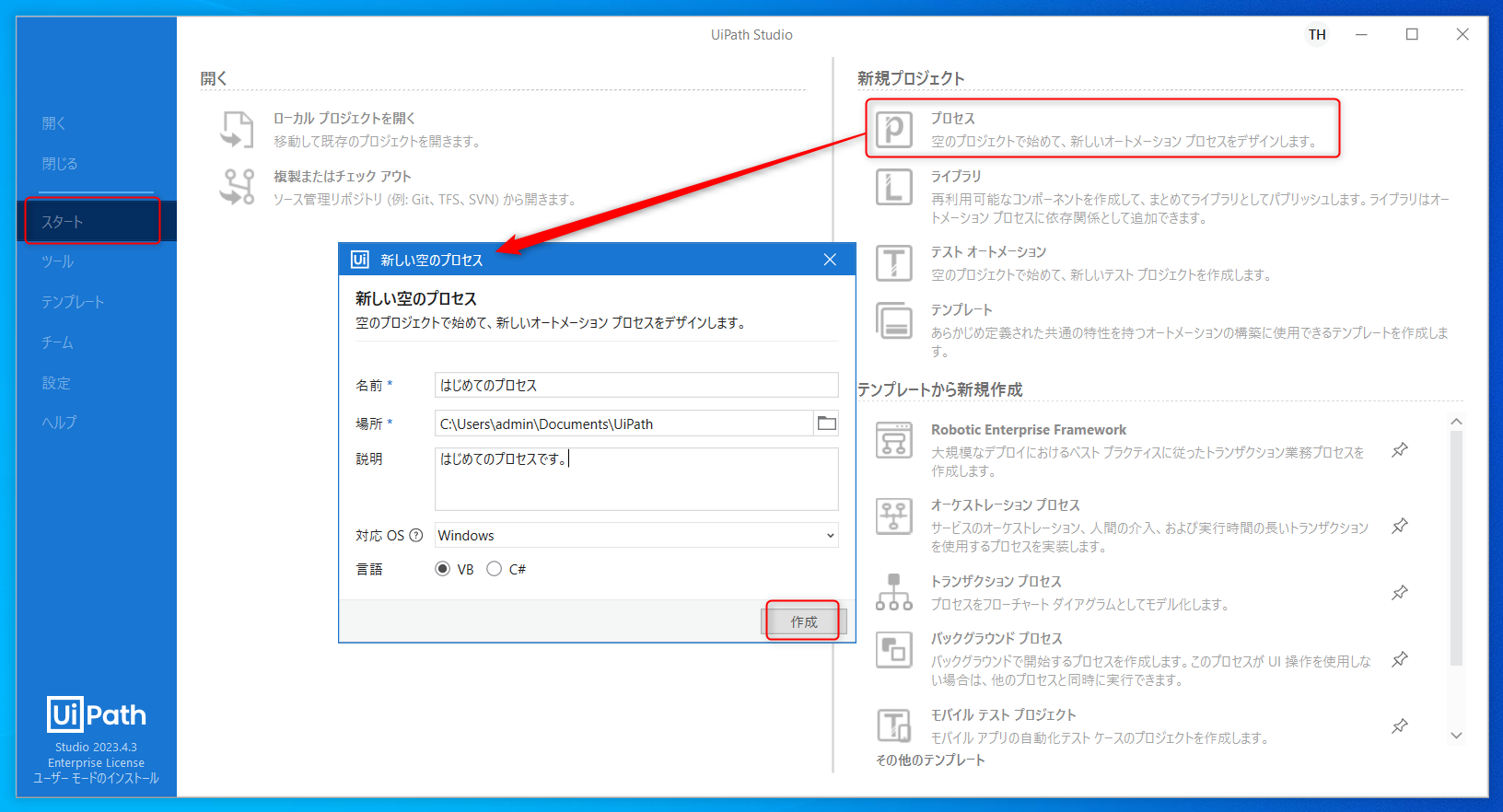Select 閉じる in the sidebar
This screenshot has width=1503, height=812.
pos(59,164)
